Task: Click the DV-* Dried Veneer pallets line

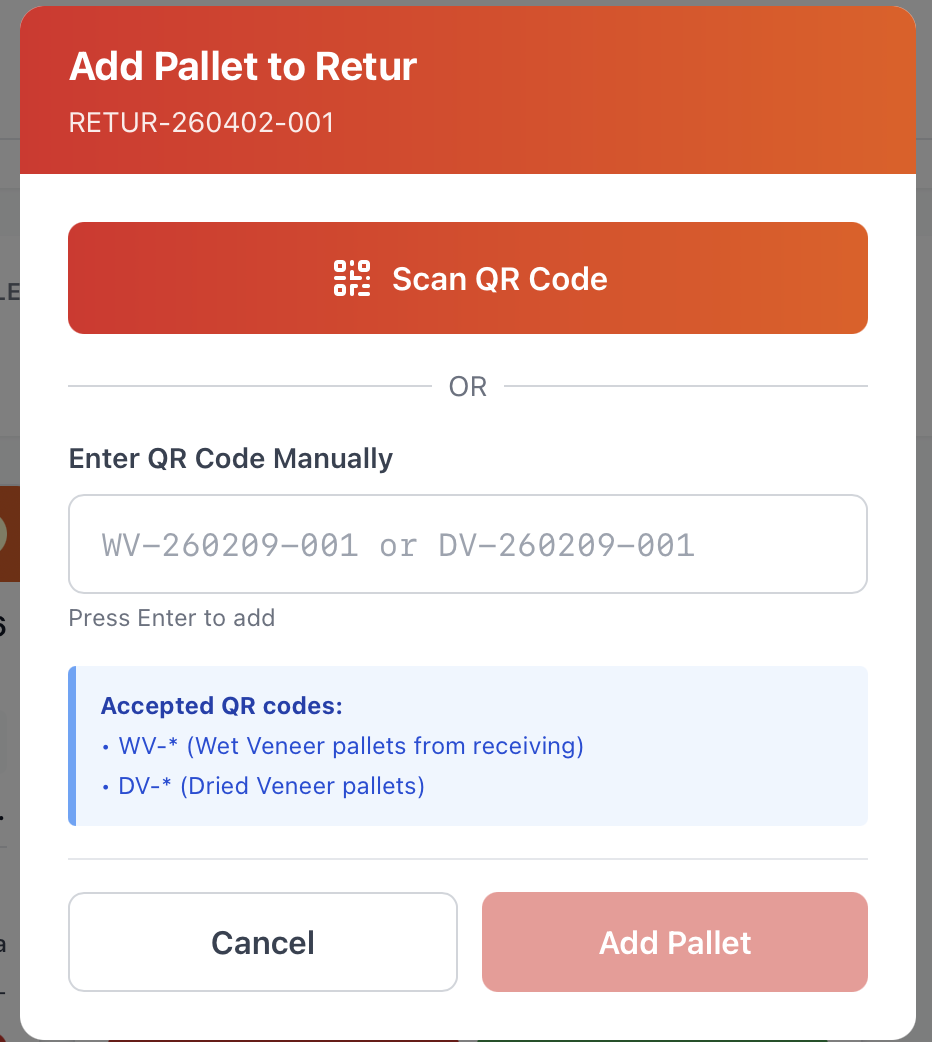Action: [x=271, y=786]
